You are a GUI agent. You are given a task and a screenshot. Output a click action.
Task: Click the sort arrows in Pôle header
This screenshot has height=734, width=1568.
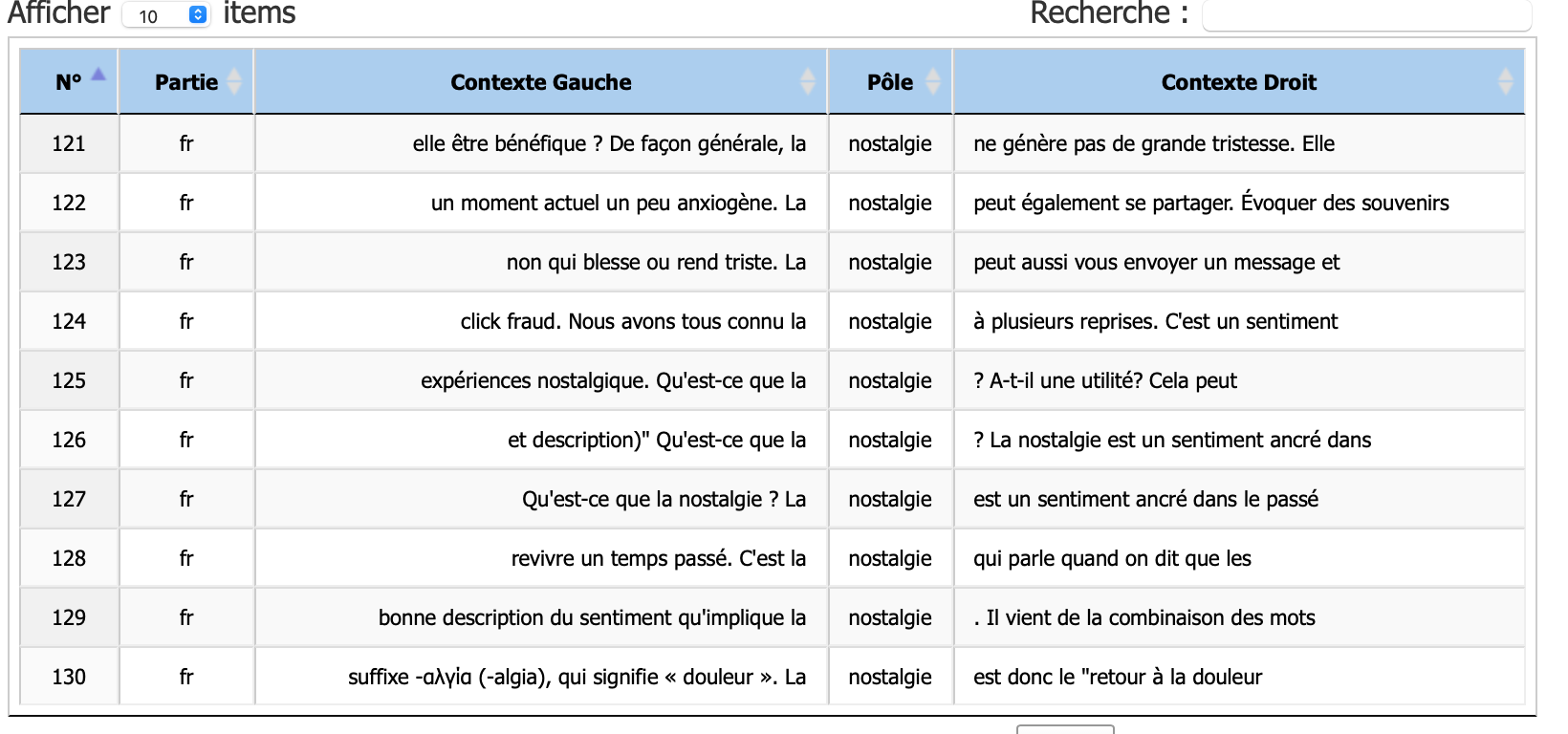(x=933, y=82)
